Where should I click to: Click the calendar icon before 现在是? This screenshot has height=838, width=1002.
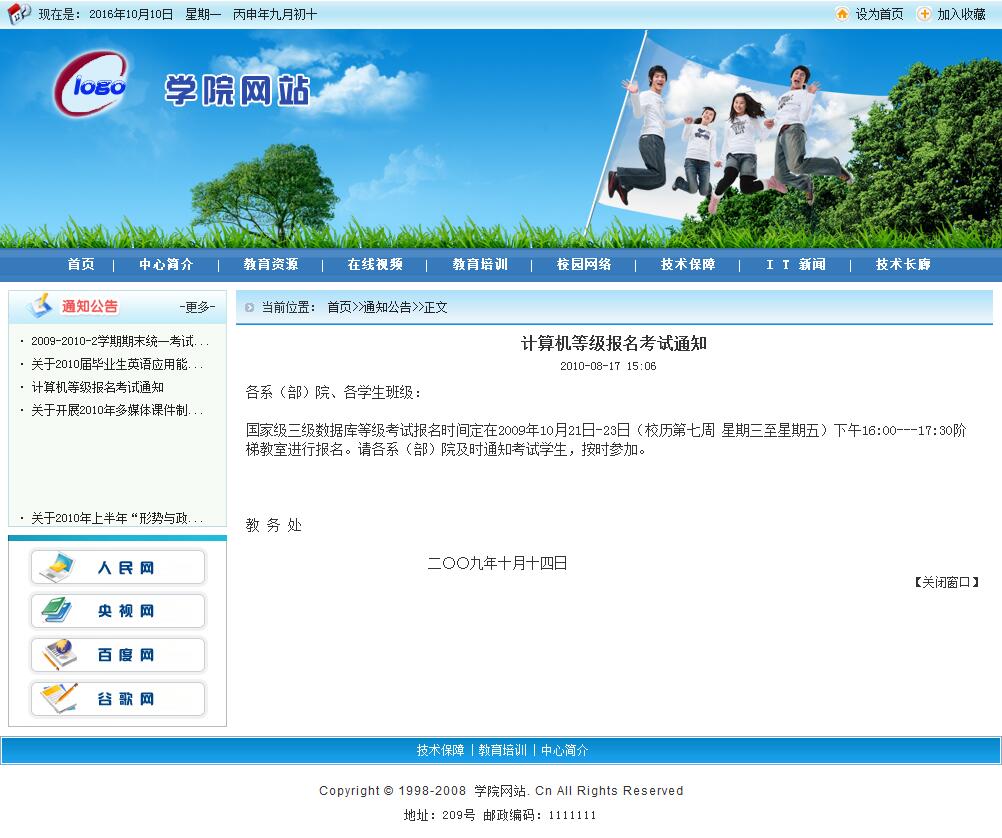pos(19,13)
